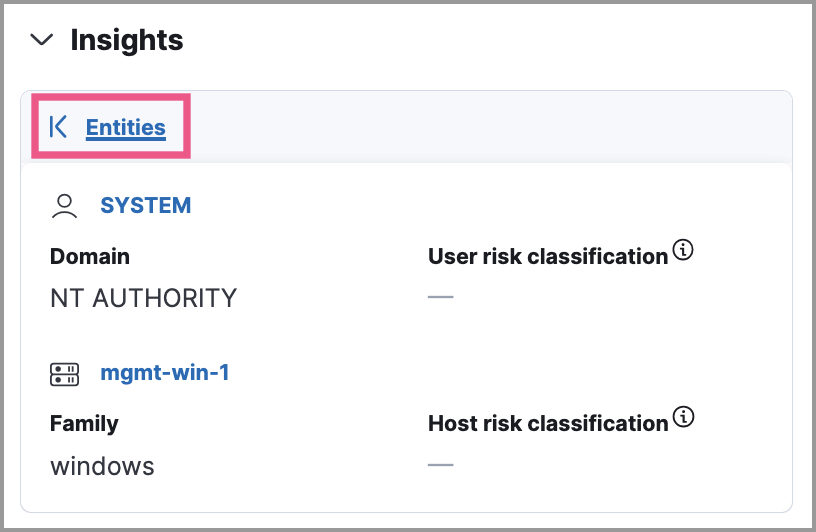Click the User risk classification dash value
816x532 pixels.
[440, 298]
